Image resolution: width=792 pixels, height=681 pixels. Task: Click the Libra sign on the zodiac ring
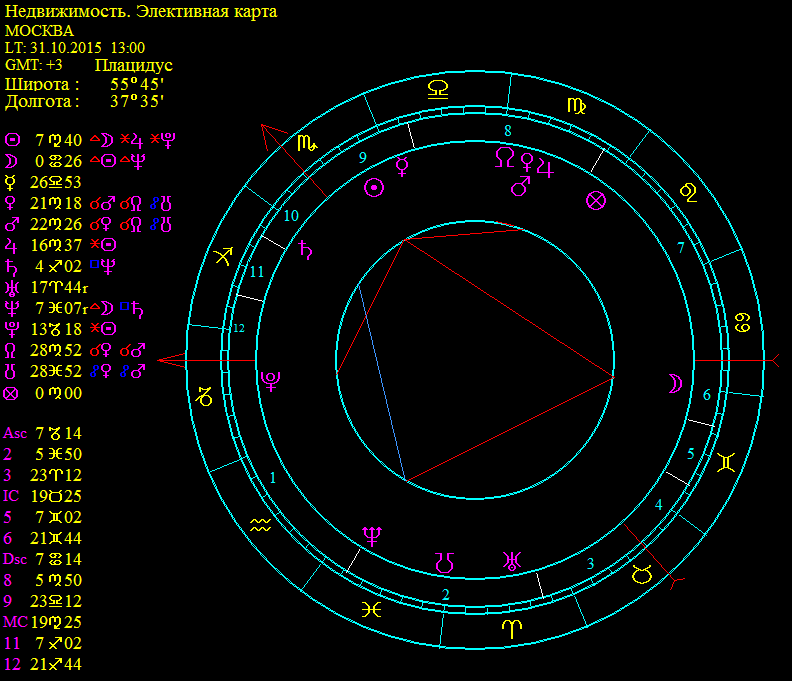[x=438, y=89]
